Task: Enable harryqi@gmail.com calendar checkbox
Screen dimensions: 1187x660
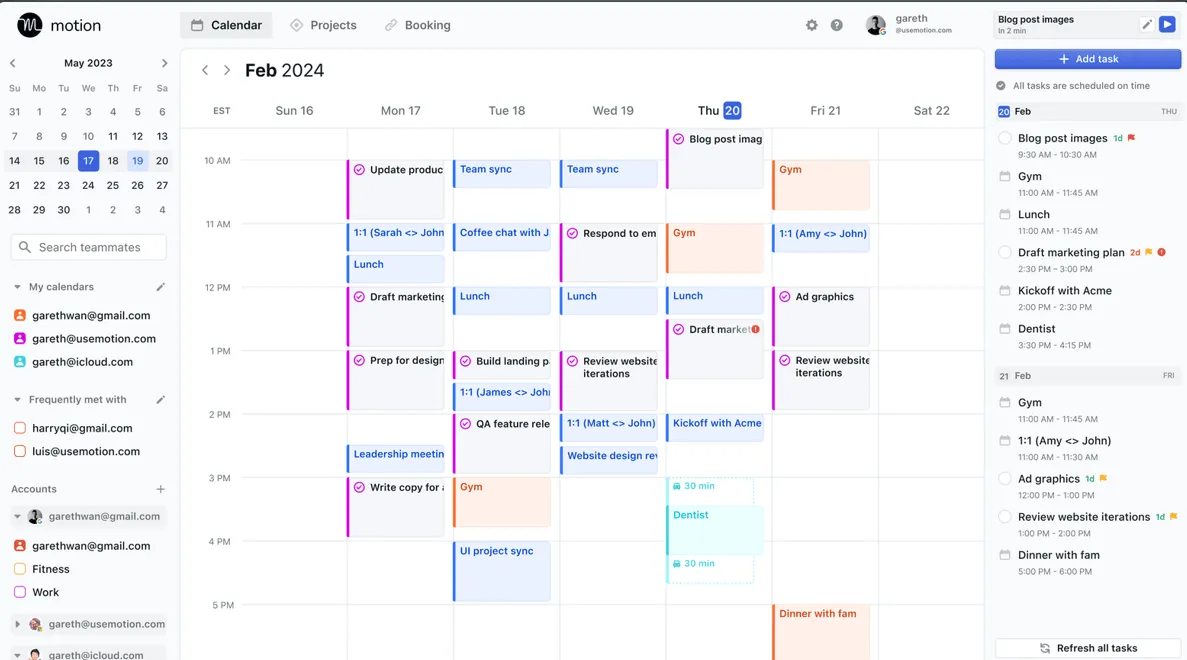Action: click(20, 428)
